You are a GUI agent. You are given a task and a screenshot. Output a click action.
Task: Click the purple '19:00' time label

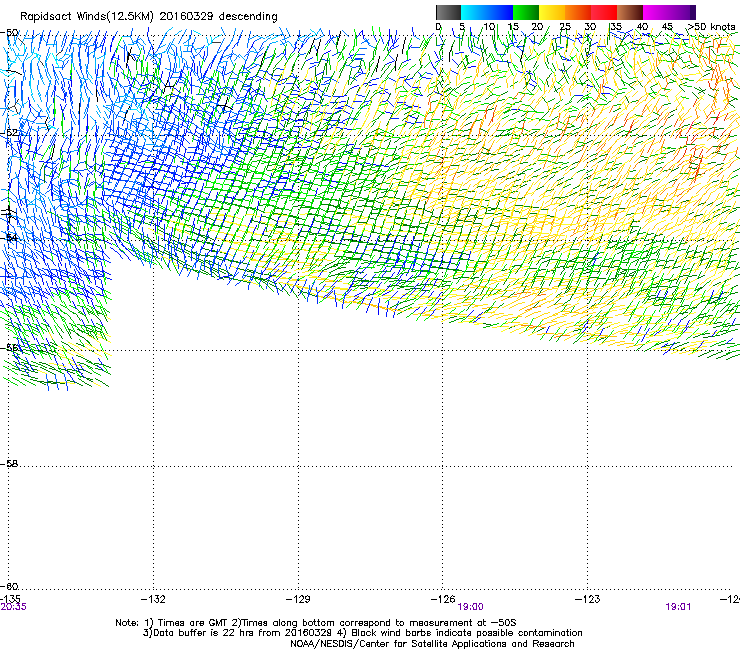[471, 607]
